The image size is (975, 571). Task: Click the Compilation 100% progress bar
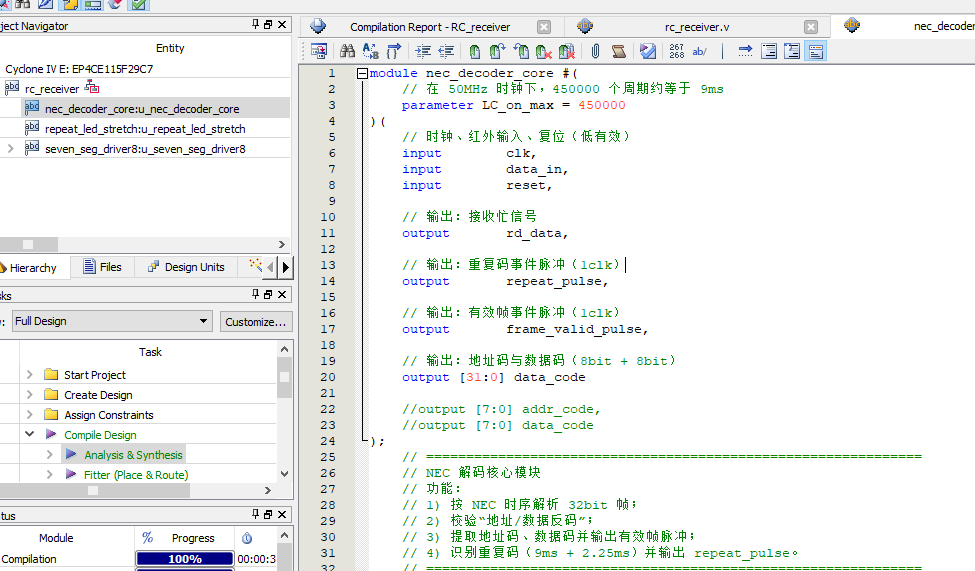click(x=185, y=559)
